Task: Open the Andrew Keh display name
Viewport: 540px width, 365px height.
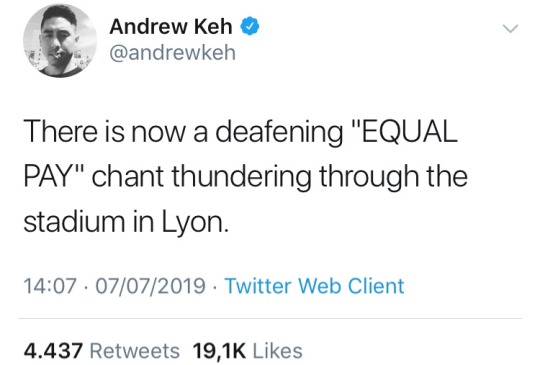Action: (171, 27)
